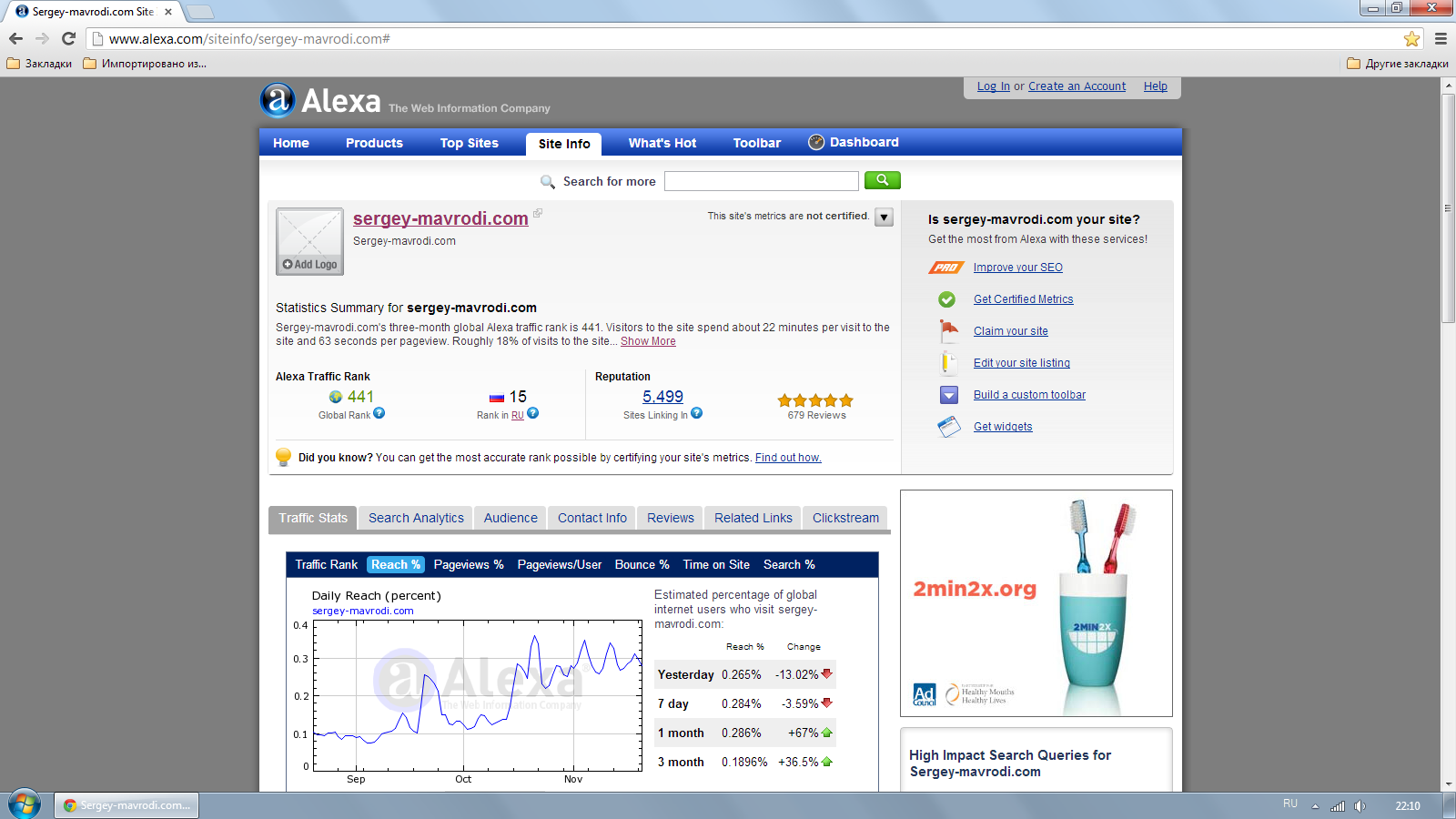Click the 2min2x.org advertisement banner
Viewport: 1456px width, 819px height.
(1036, 603)
